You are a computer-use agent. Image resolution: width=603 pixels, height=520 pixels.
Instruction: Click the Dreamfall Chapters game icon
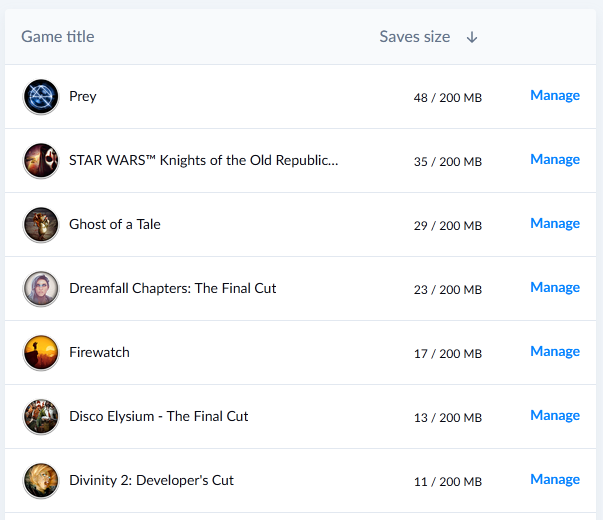(x=41, y=288)
